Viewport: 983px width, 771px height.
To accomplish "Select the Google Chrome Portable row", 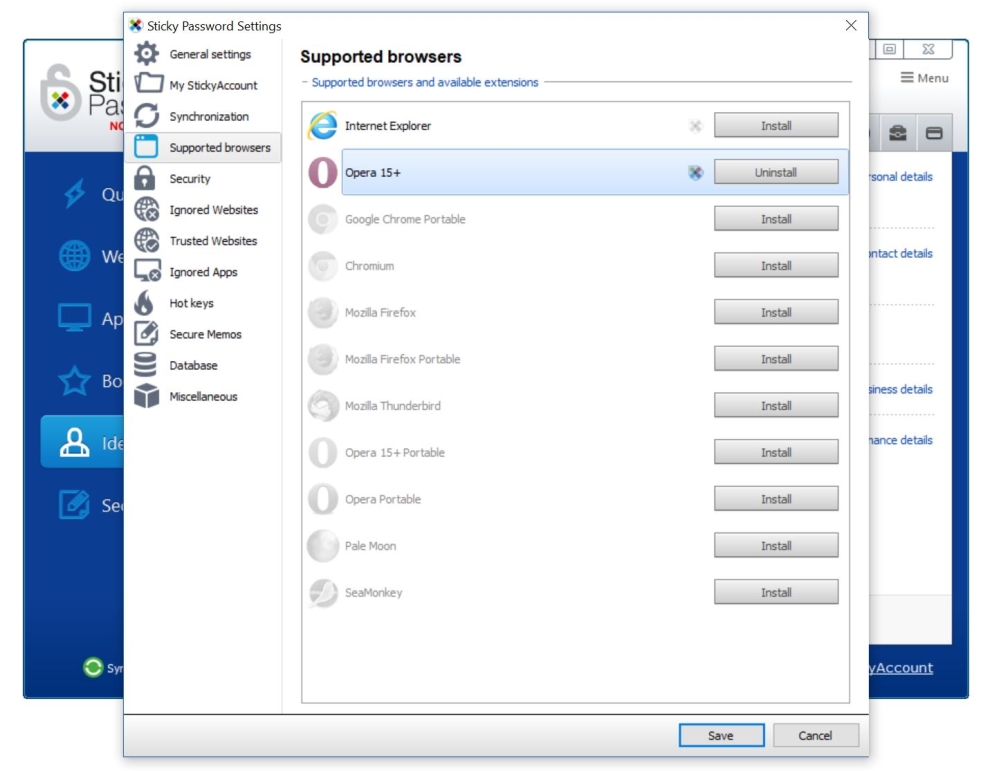I will pos(500,219).
